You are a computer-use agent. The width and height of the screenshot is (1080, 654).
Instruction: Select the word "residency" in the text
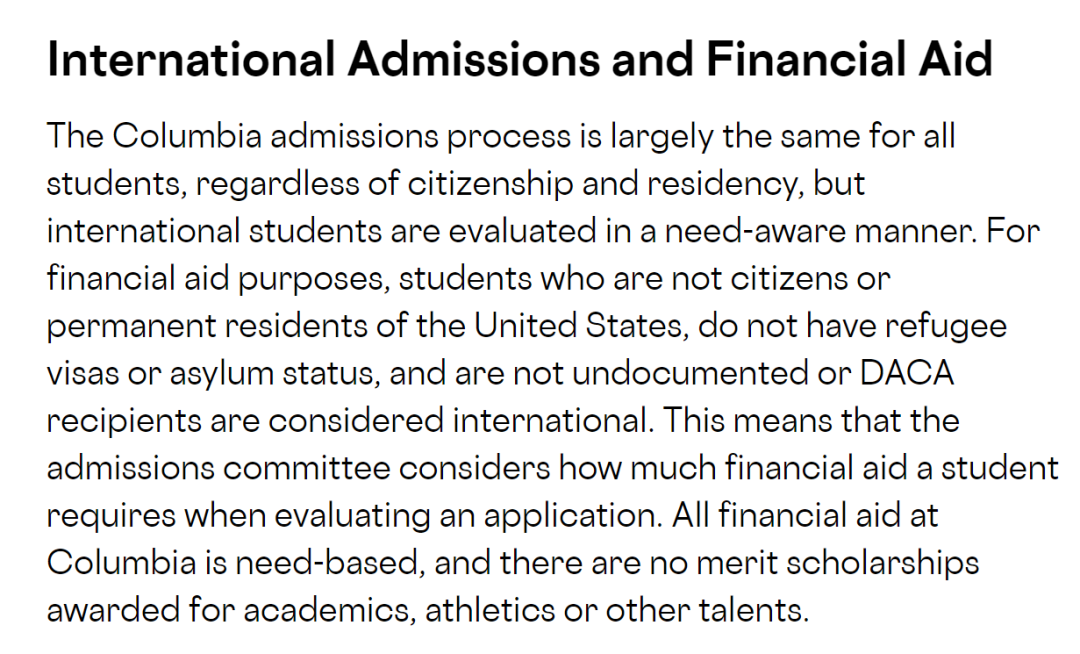pyautogui.click(x=721, y=183)
